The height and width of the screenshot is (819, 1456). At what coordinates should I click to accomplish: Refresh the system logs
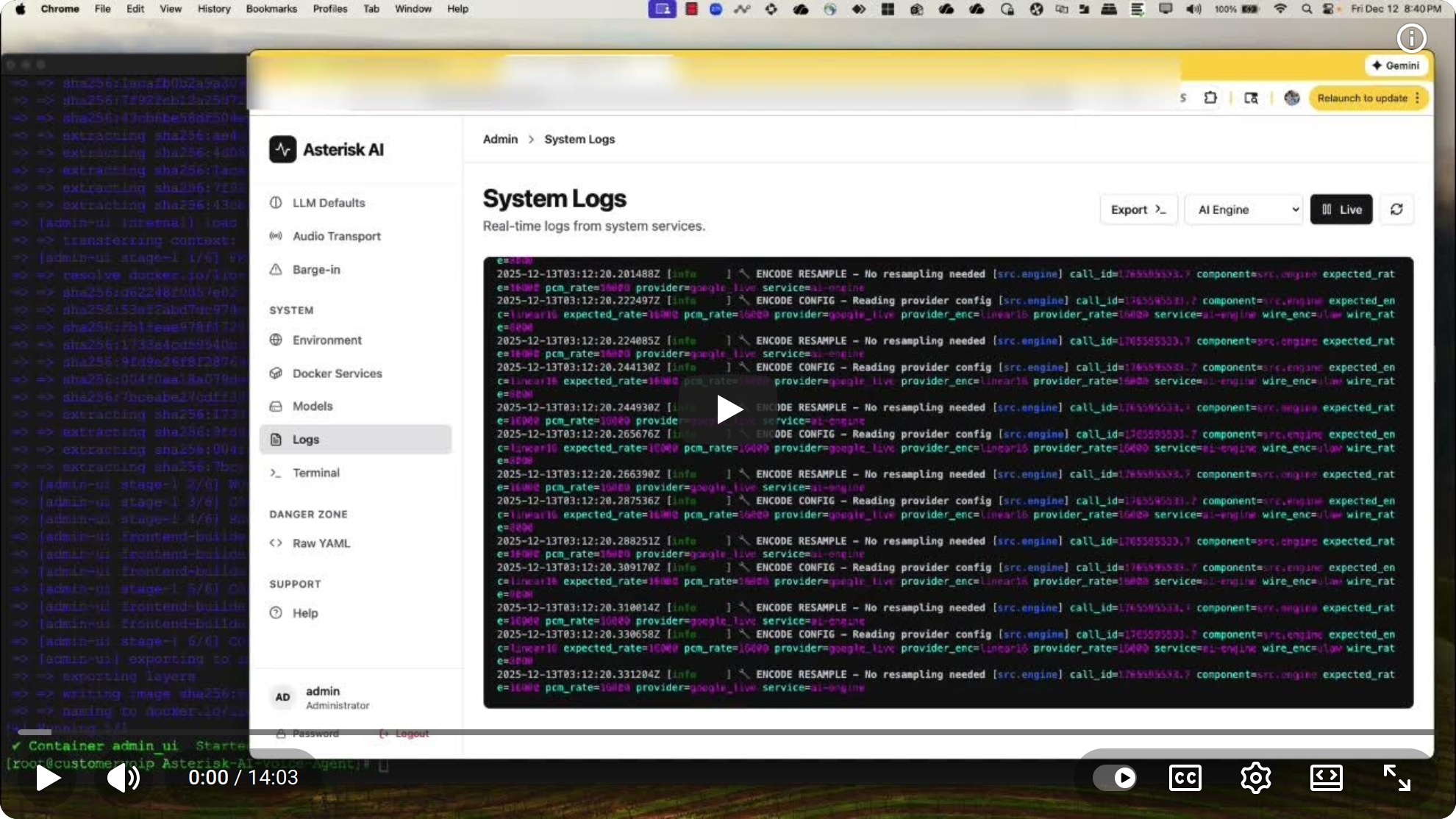[x=1396, y=210]
